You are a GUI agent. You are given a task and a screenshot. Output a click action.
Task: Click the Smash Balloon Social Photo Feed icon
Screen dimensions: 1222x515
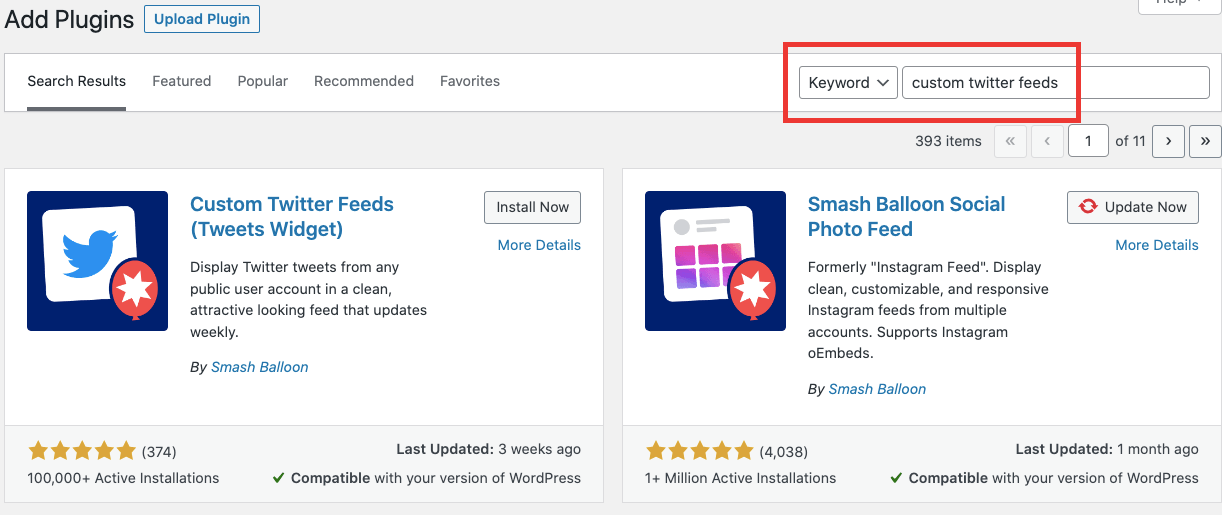point(716,260)
